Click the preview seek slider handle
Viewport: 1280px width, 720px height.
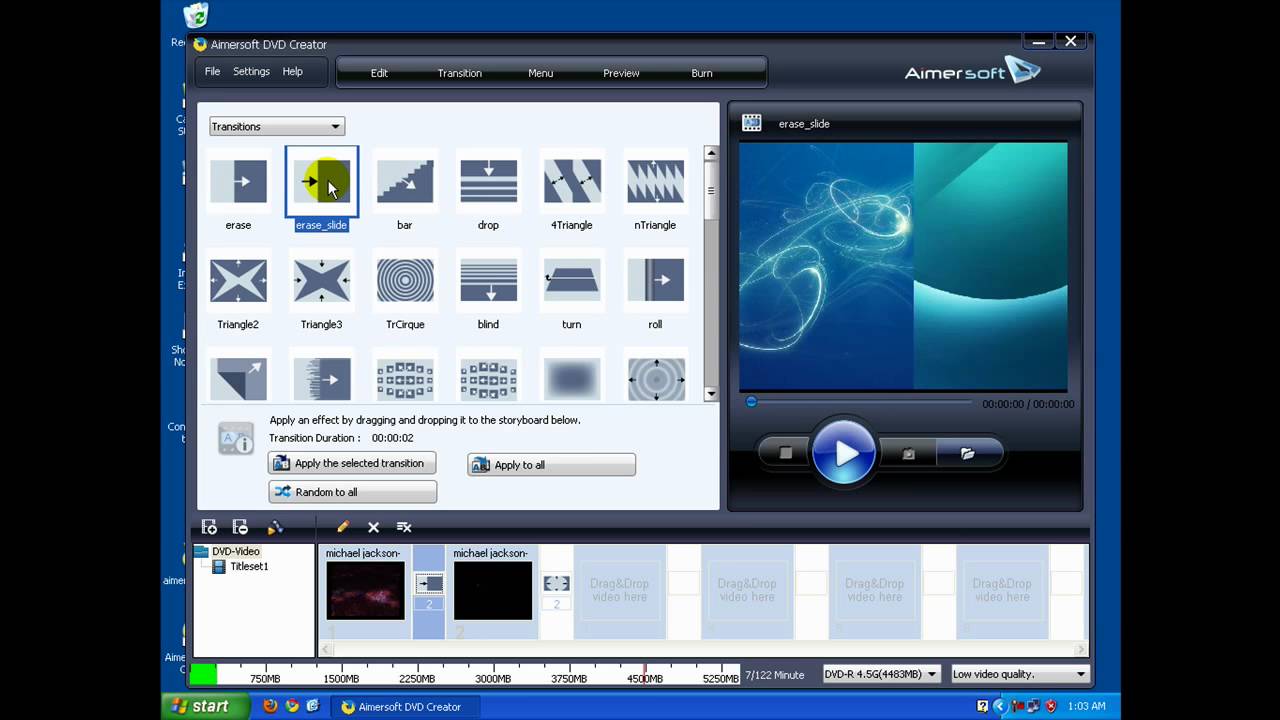pos(751,402)
